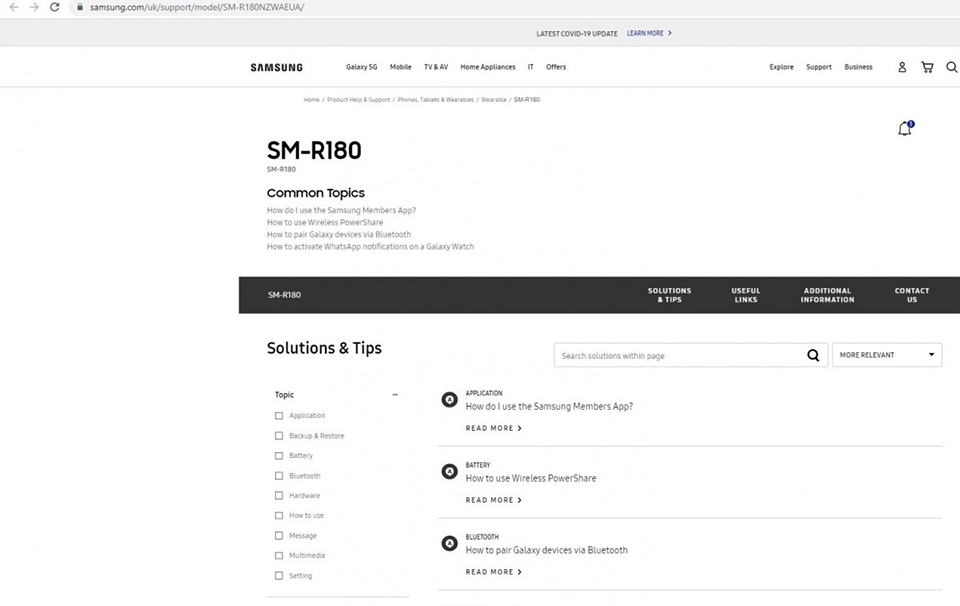Click the Home breadcrumb link

click(312, 100)
